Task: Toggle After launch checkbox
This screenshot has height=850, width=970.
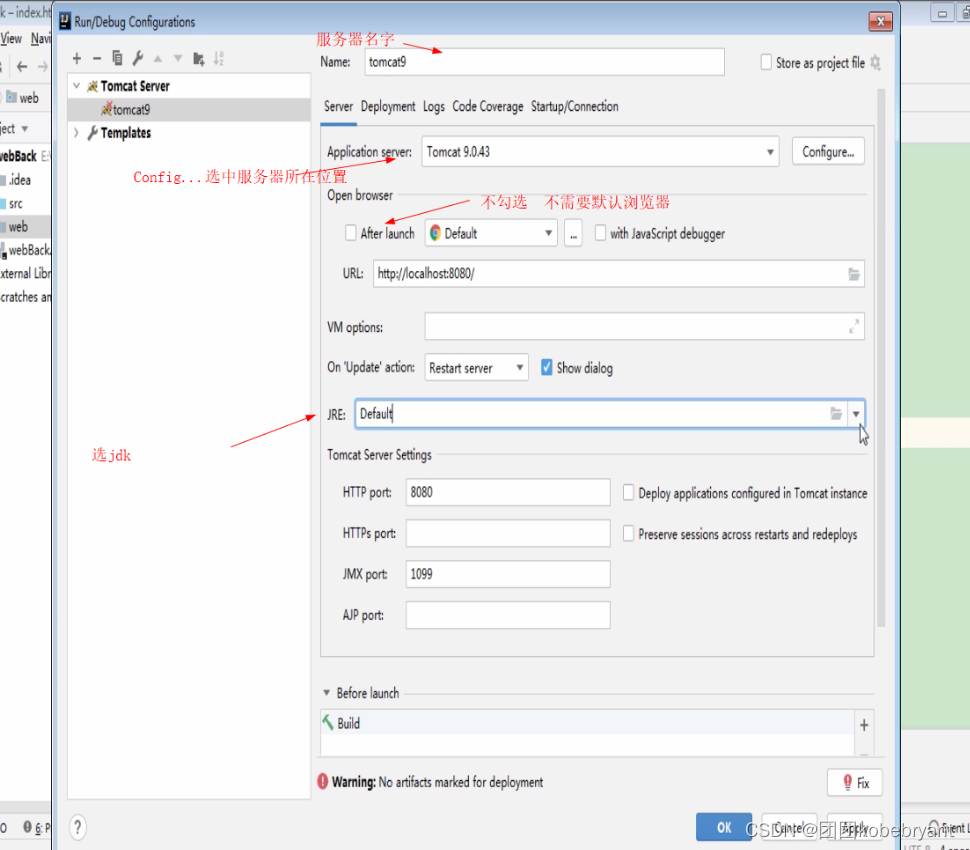Action: tap(351, 233)
